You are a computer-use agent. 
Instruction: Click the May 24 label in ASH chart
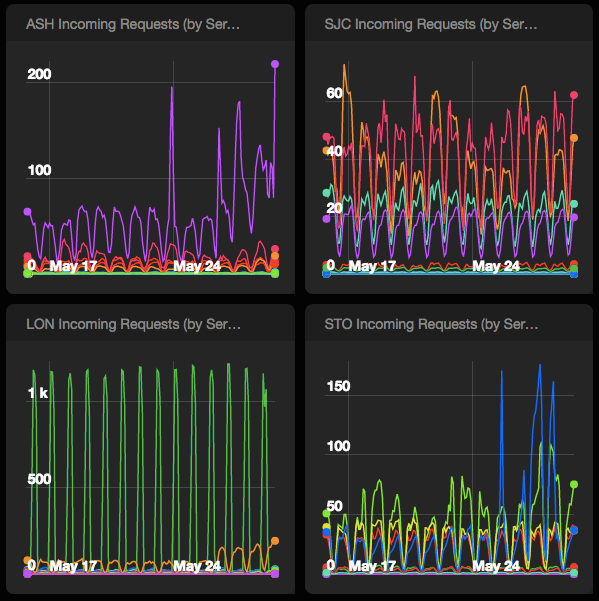pyautogui.click(x=197, y=266)
